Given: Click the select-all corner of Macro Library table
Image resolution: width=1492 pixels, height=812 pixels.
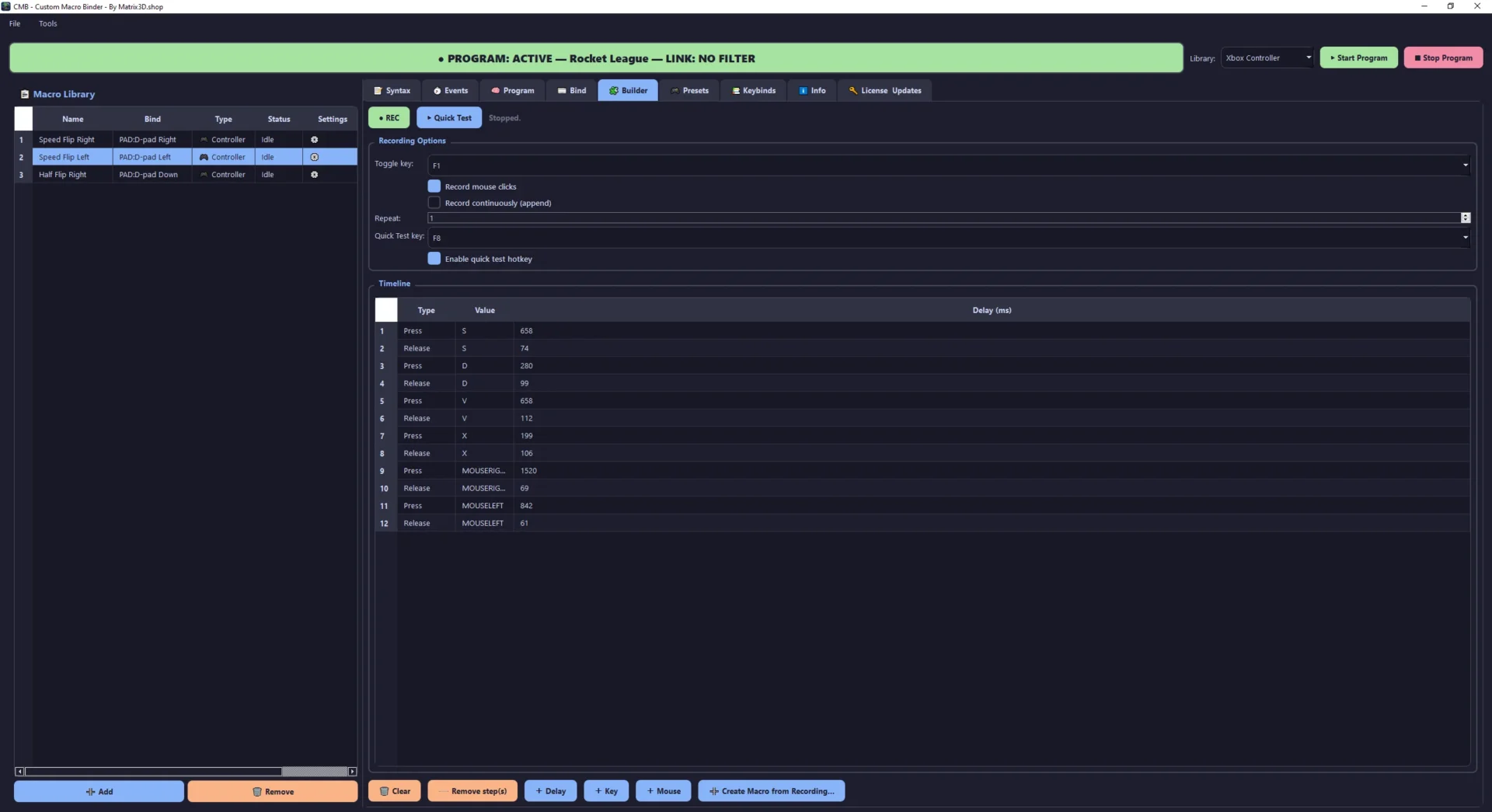Looking at the screenshot, I should click(23, 119).
